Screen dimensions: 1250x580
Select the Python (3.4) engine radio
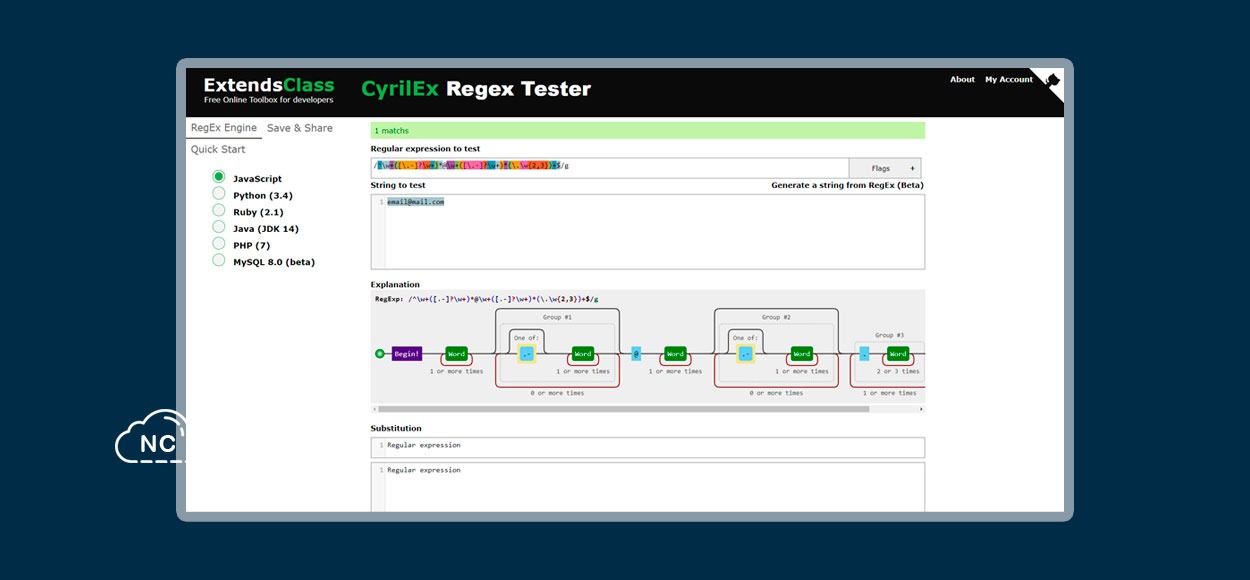coord(218,194)
